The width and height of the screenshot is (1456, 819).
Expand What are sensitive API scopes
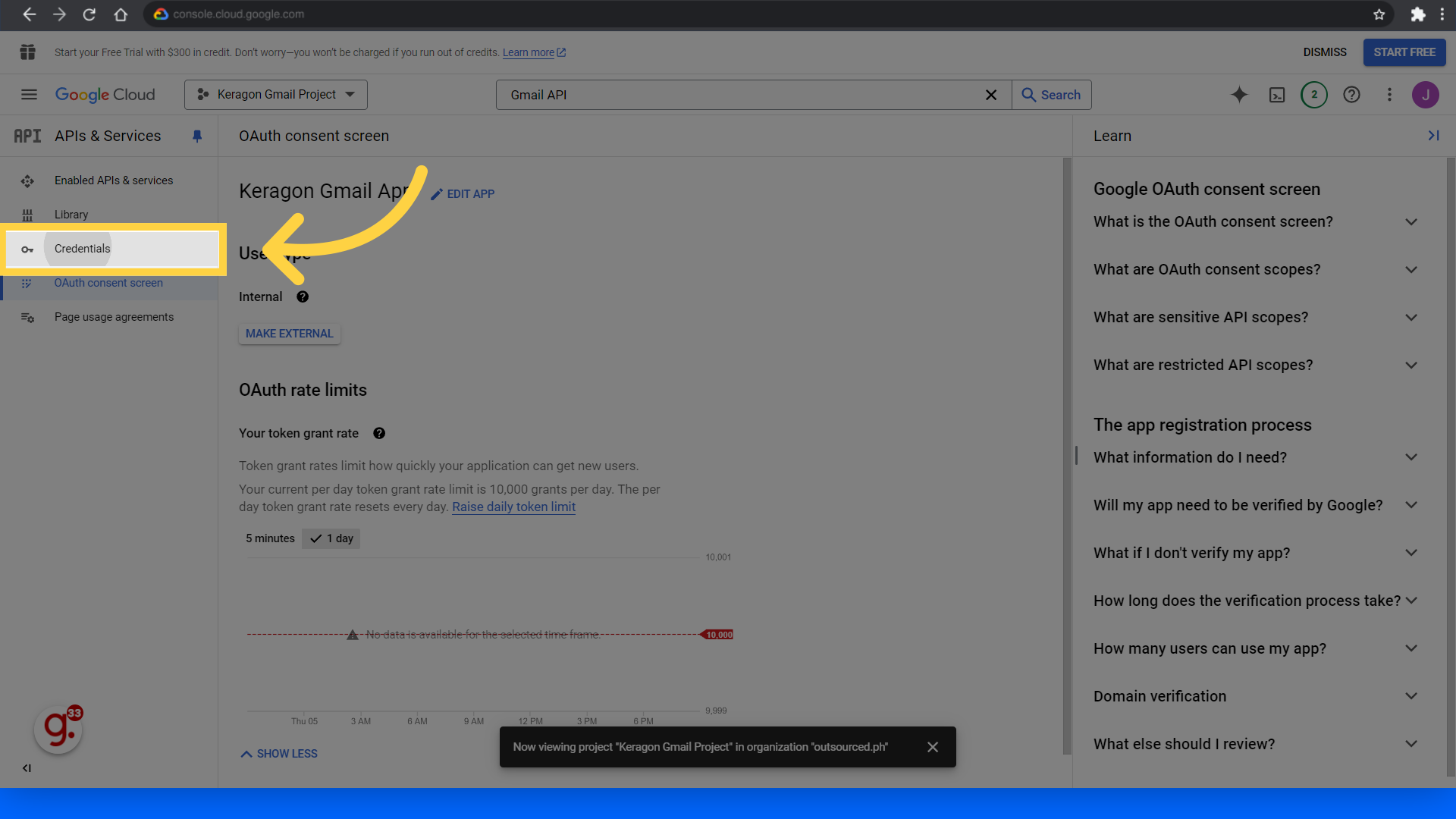1256,318
